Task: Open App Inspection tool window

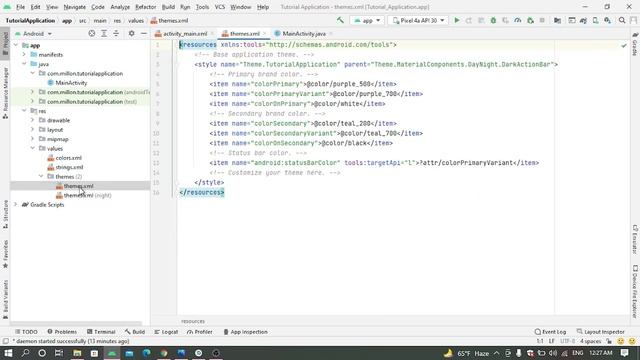Action: click(x=245, y=332)
